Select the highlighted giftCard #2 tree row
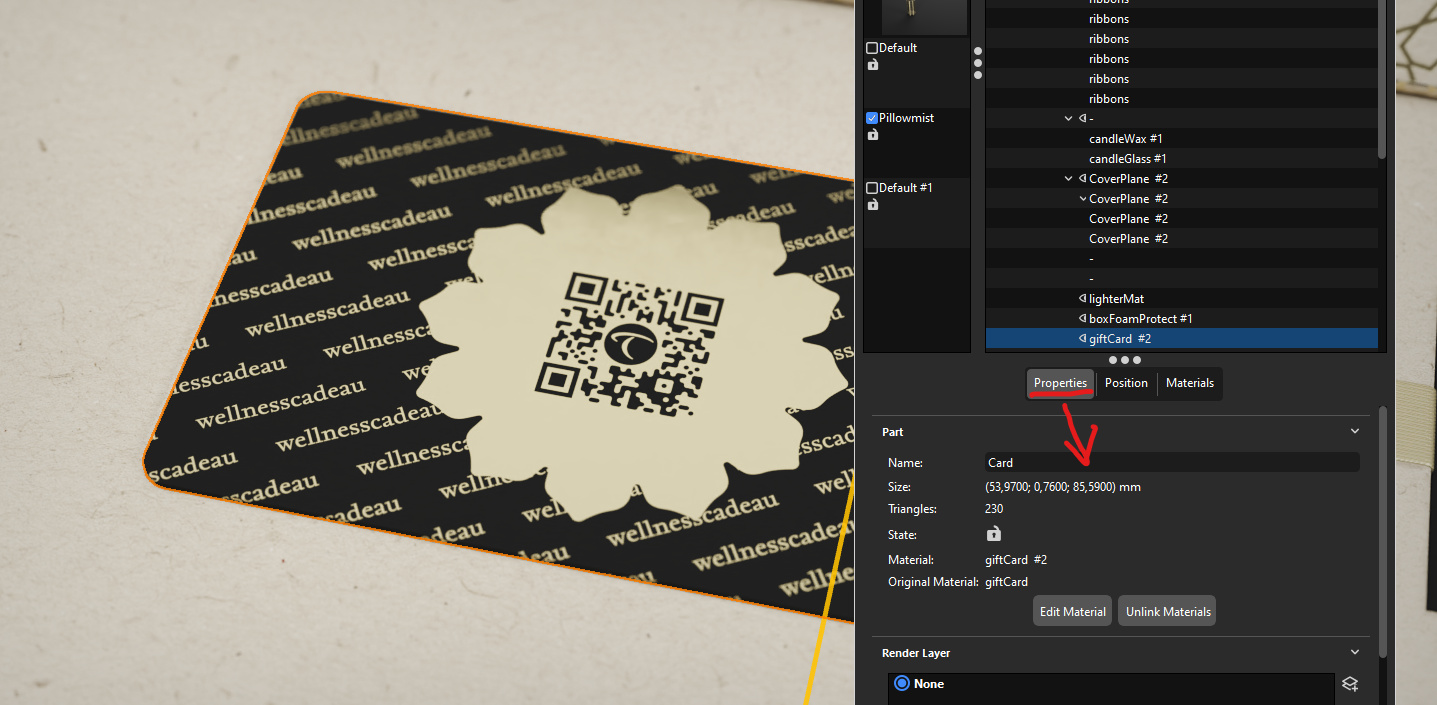This screenshot has width=1437, height=705. pos(1181,339)
